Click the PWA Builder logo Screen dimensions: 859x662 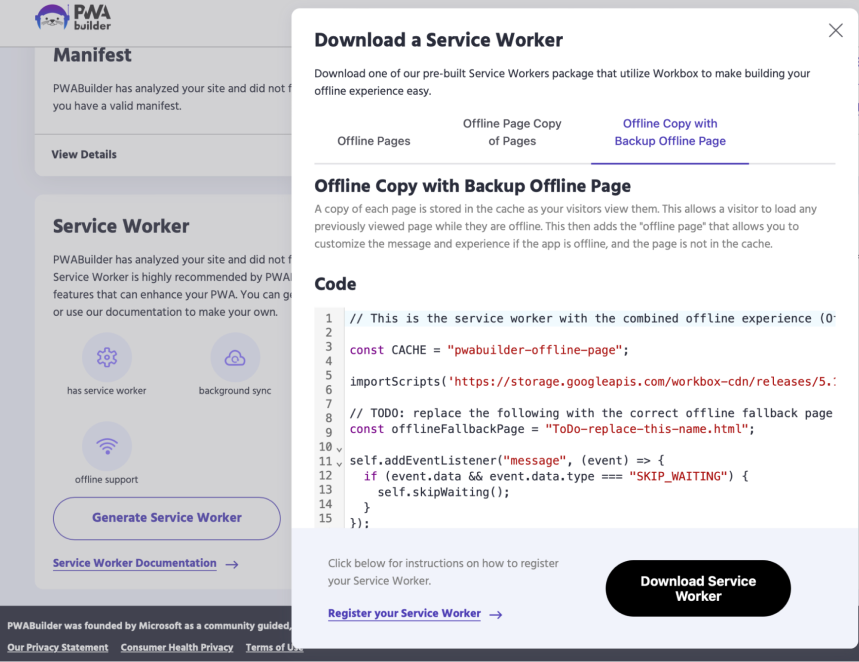point(73,18)
